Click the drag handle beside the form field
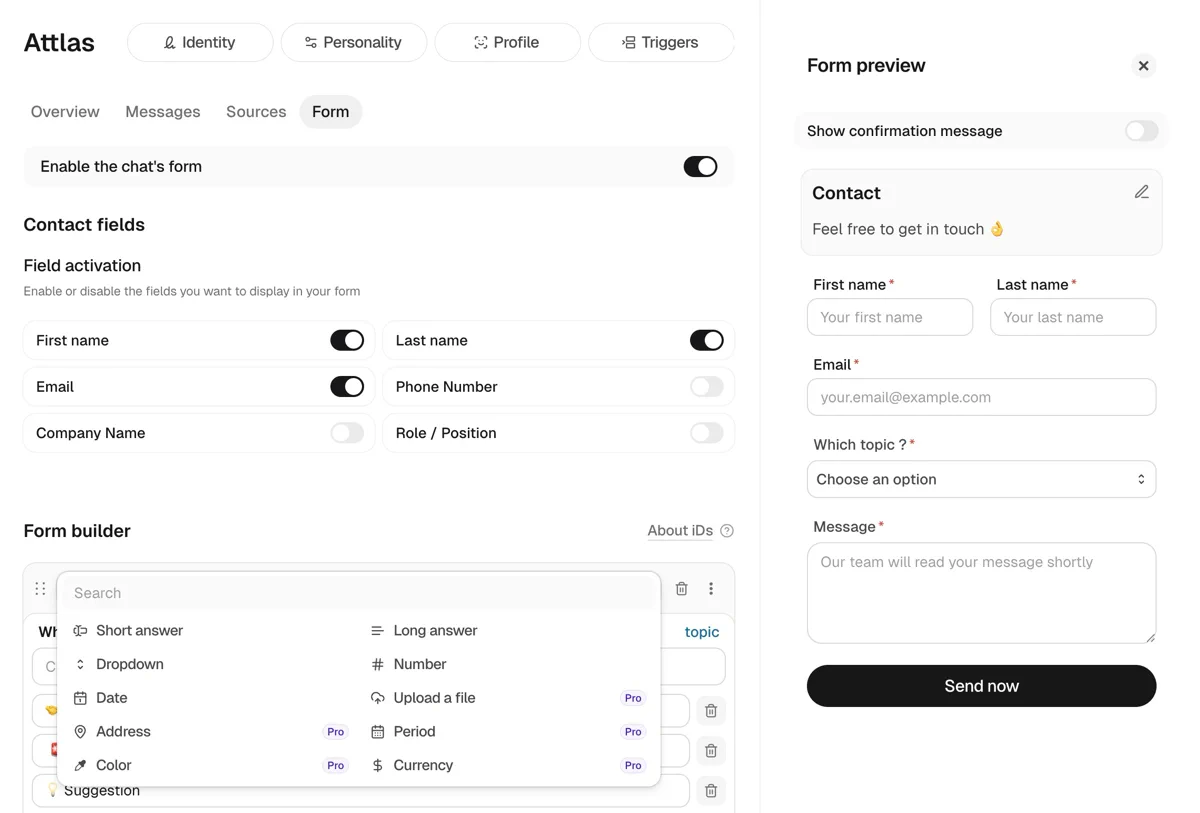1200x813 pixels. 40,588
